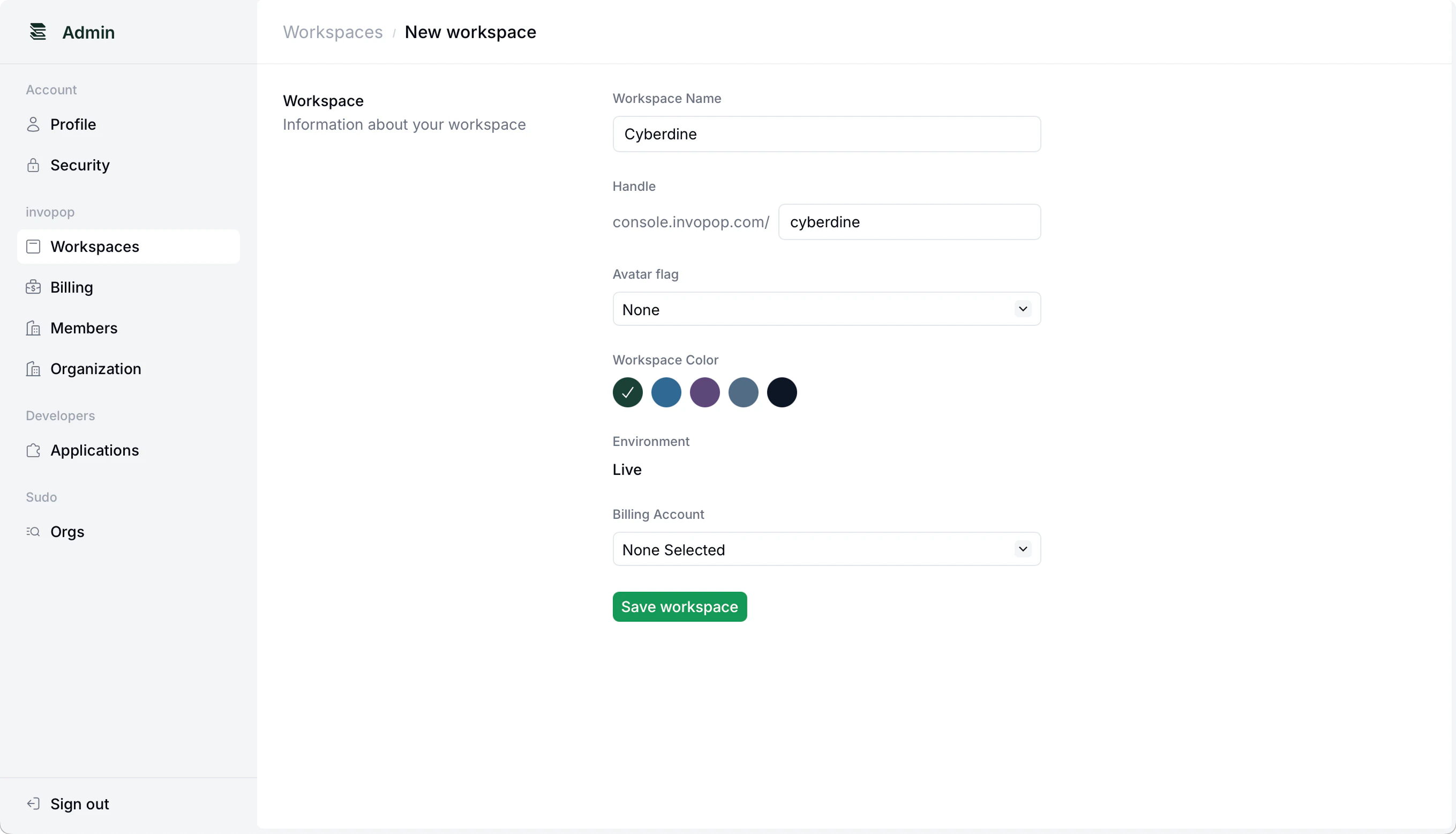
Task: Pick the blue workspace color
Action: 666,392
